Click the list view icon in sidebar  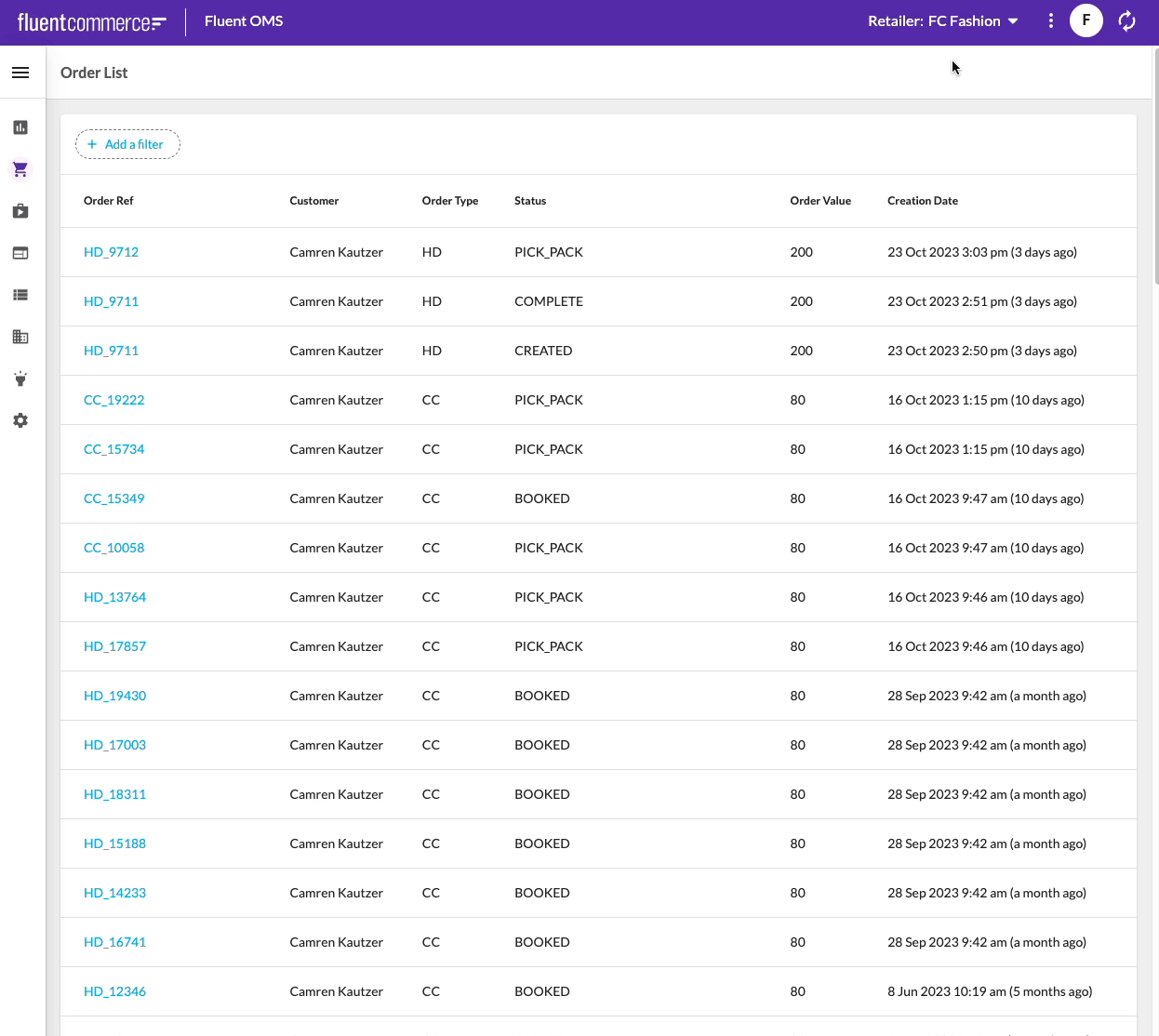click(20, 295)
